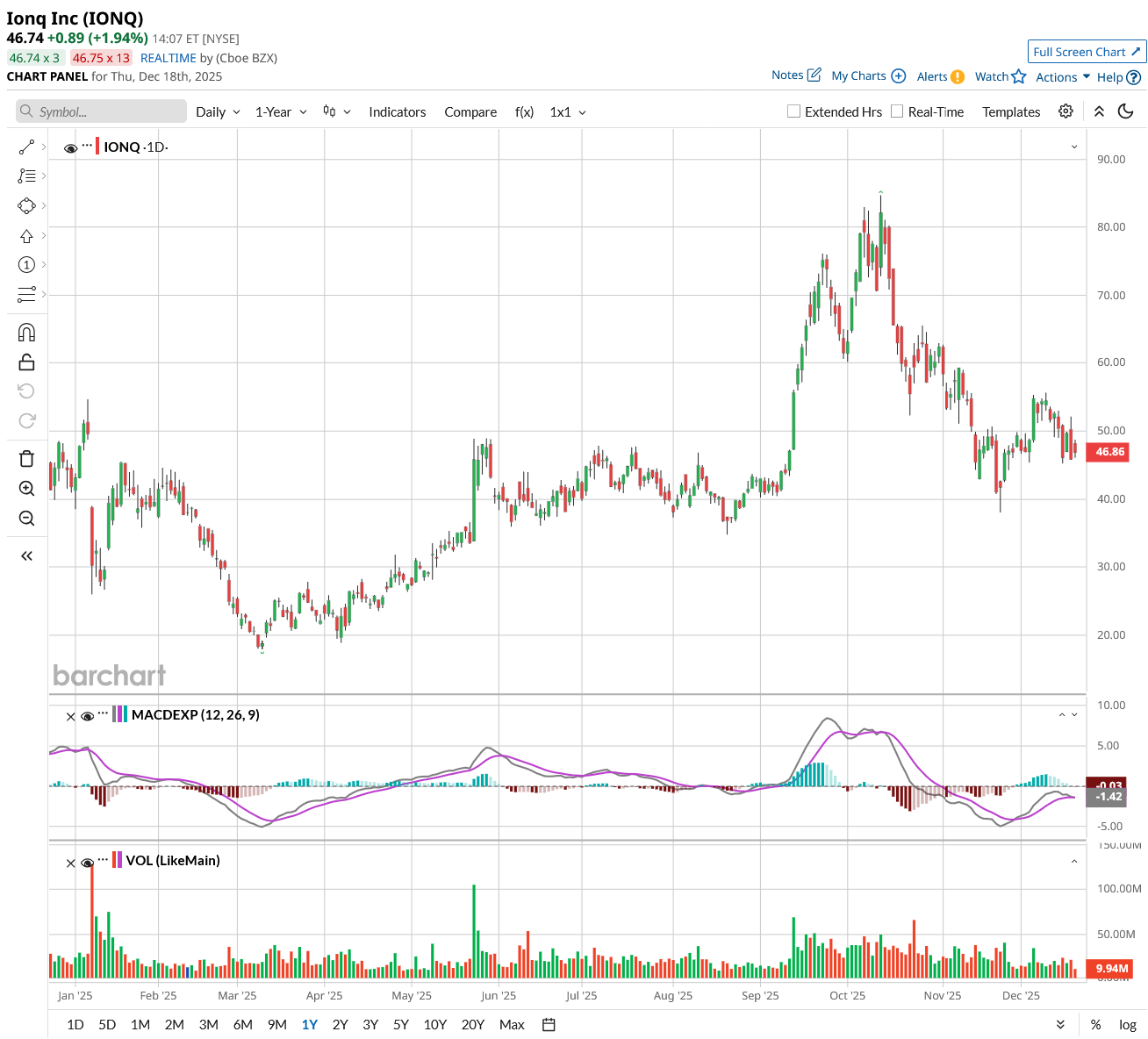Expand the IONQ pane options chevron
1148x1039 pixels.
point(1074,147)
